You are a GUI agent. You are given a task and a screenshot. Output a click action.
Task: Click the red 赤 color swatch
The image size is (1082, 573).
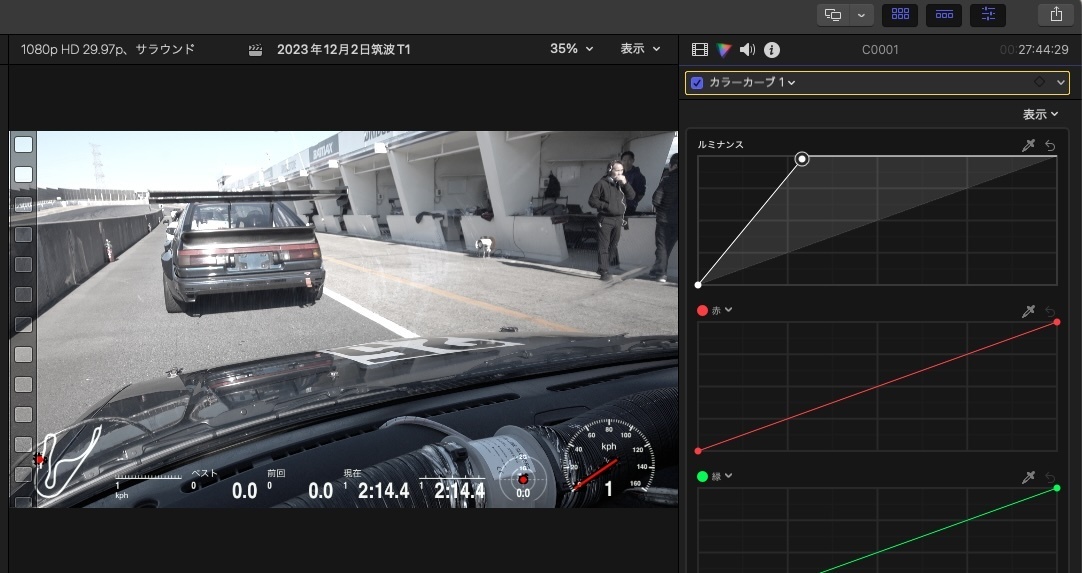coord(702,311)
